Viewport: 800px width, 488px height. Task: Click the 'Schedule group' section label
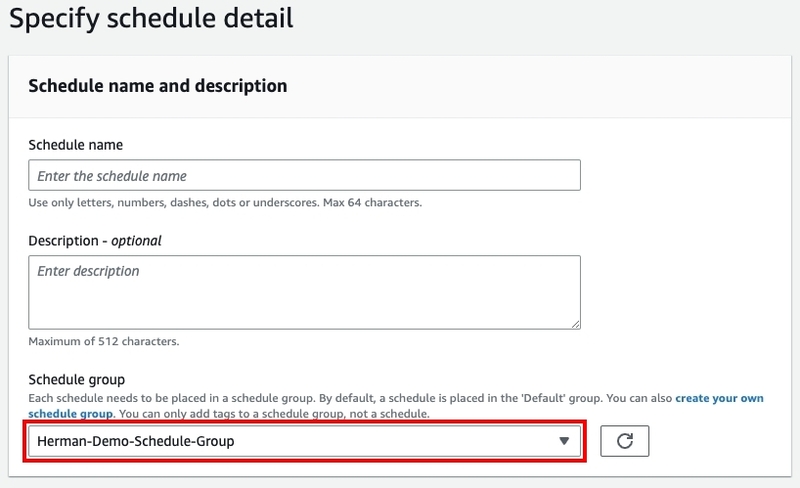pos(77,380)
